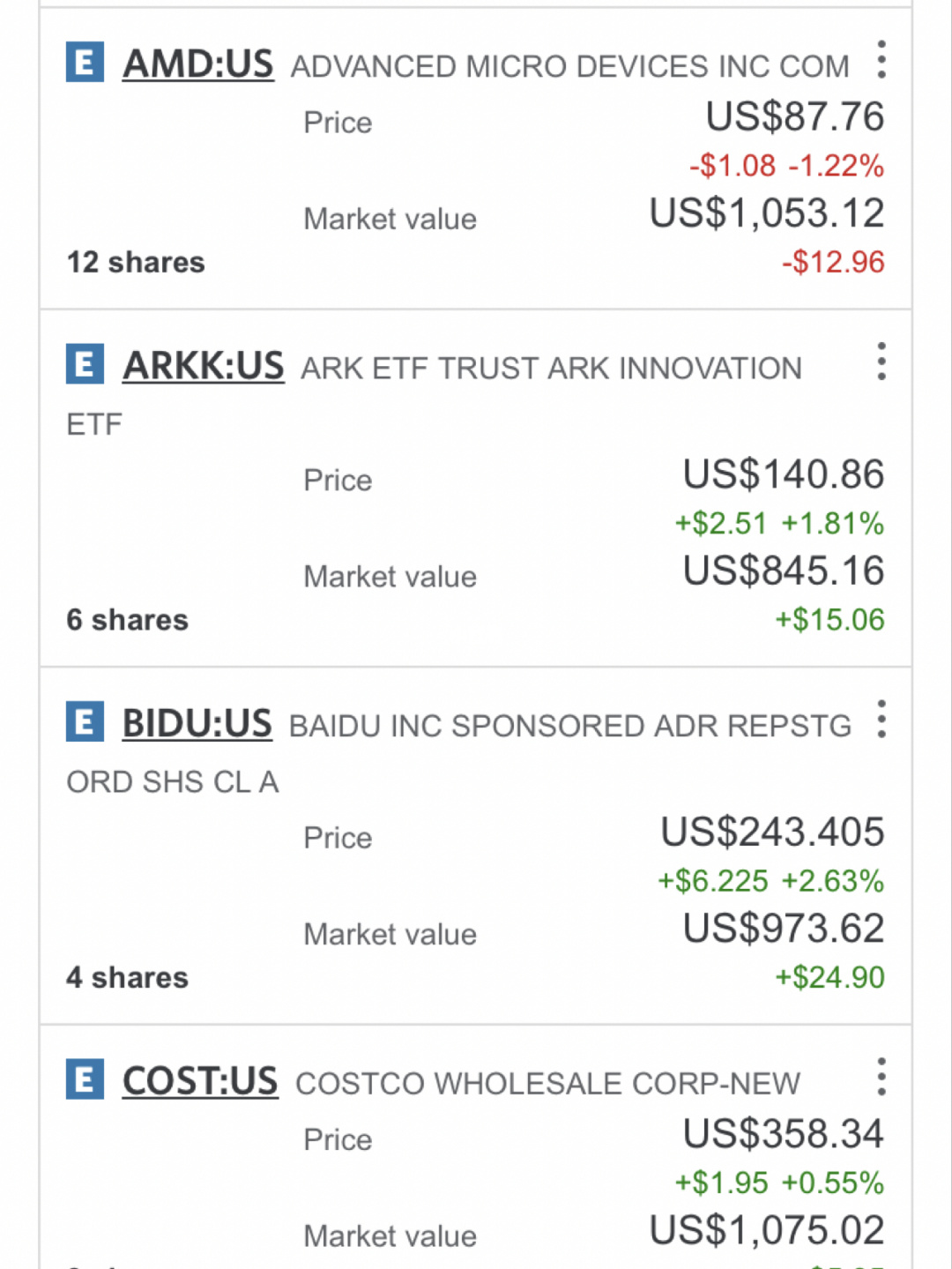Open three-dot menu for BIDU holding

[881, 720]
